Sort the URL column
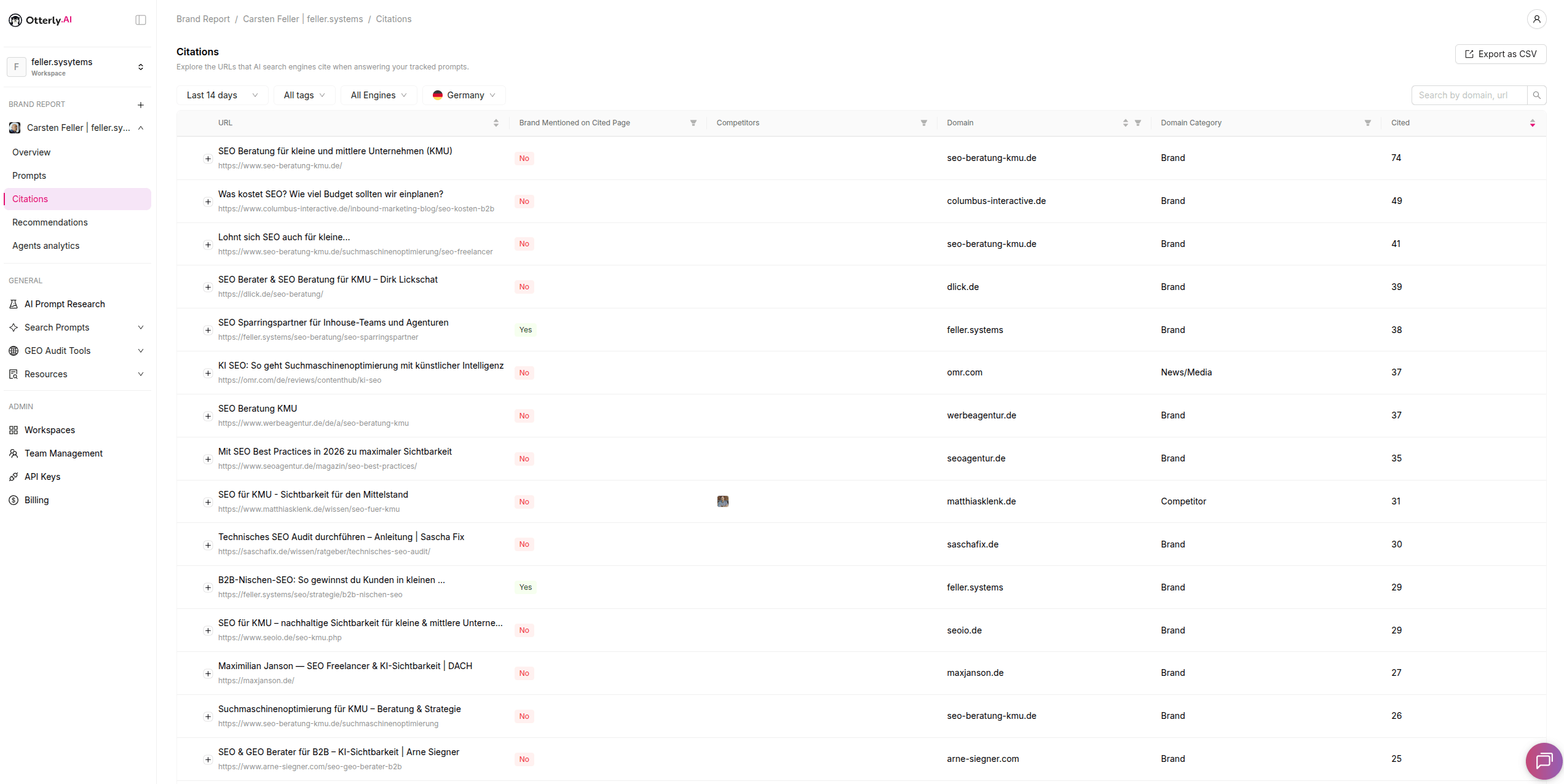The image size is (1564, 784). [496, 123]
